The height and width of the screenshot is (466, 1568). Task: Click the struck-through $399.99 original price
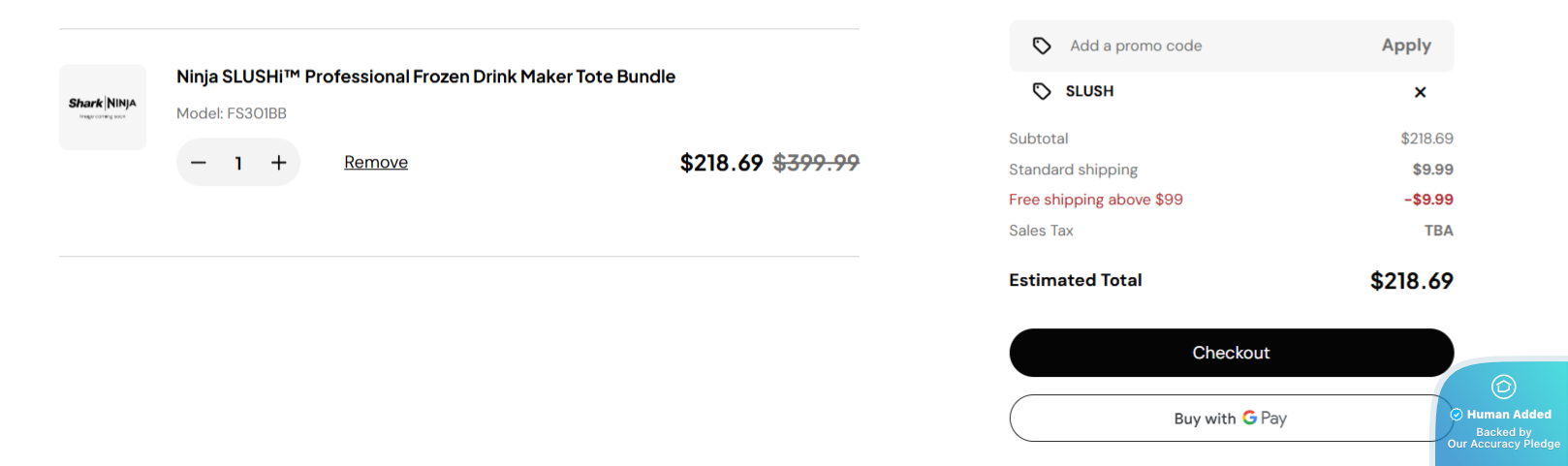816,163
